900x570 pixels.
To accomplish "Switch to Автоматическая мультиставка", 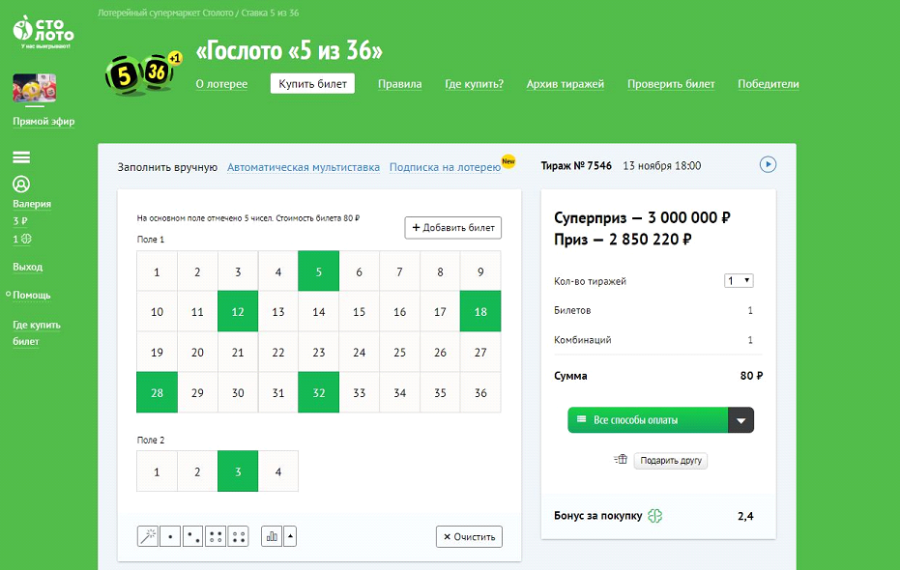I will click(303, 167).
